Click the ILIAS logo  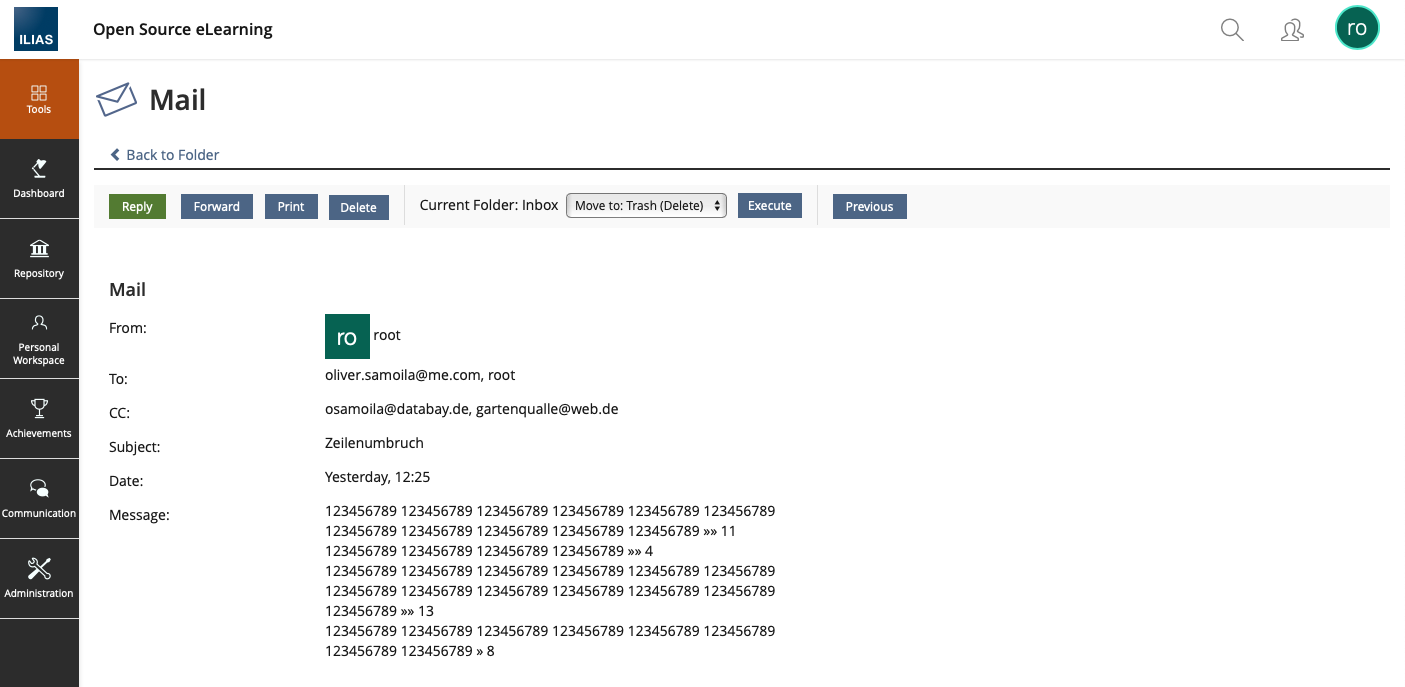(x=35, y=29)
